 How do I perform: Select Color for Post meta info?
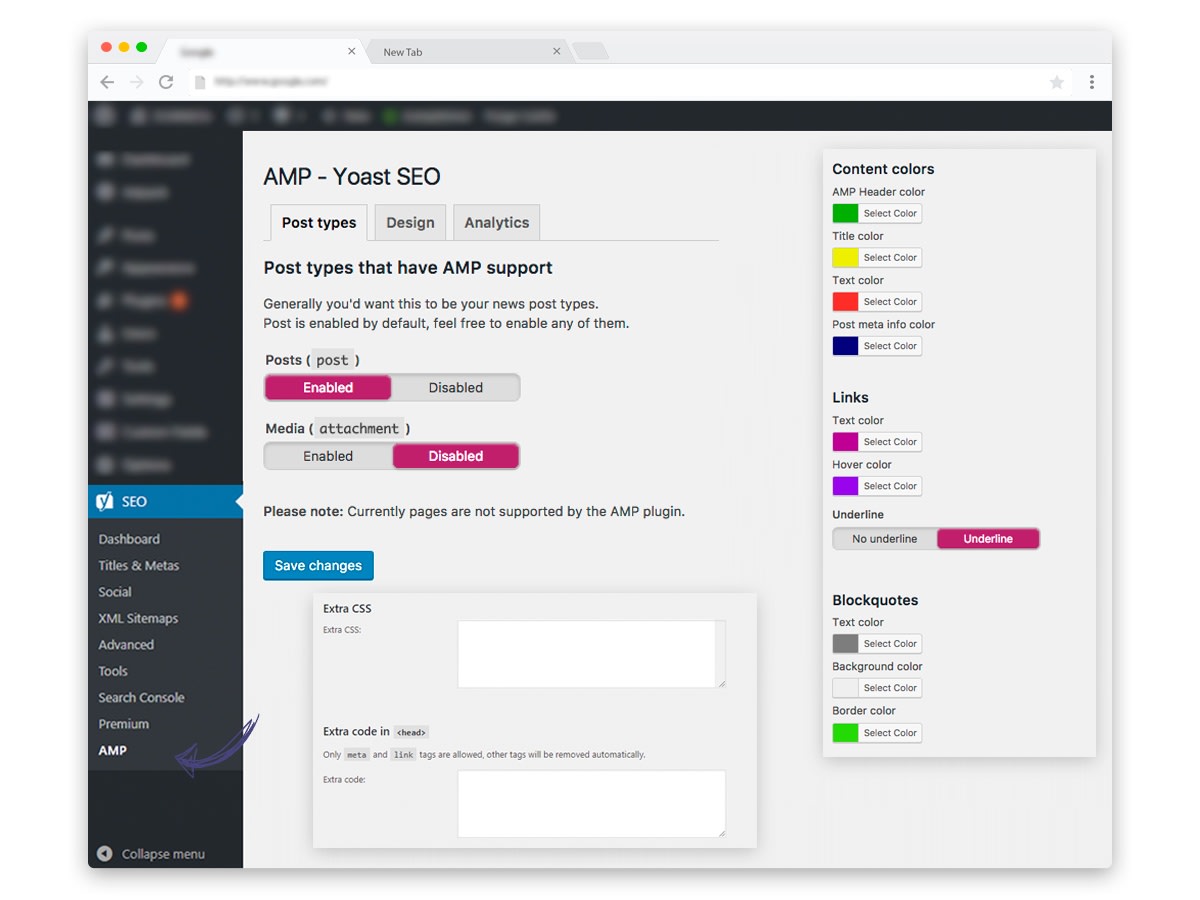pos(890,346)
